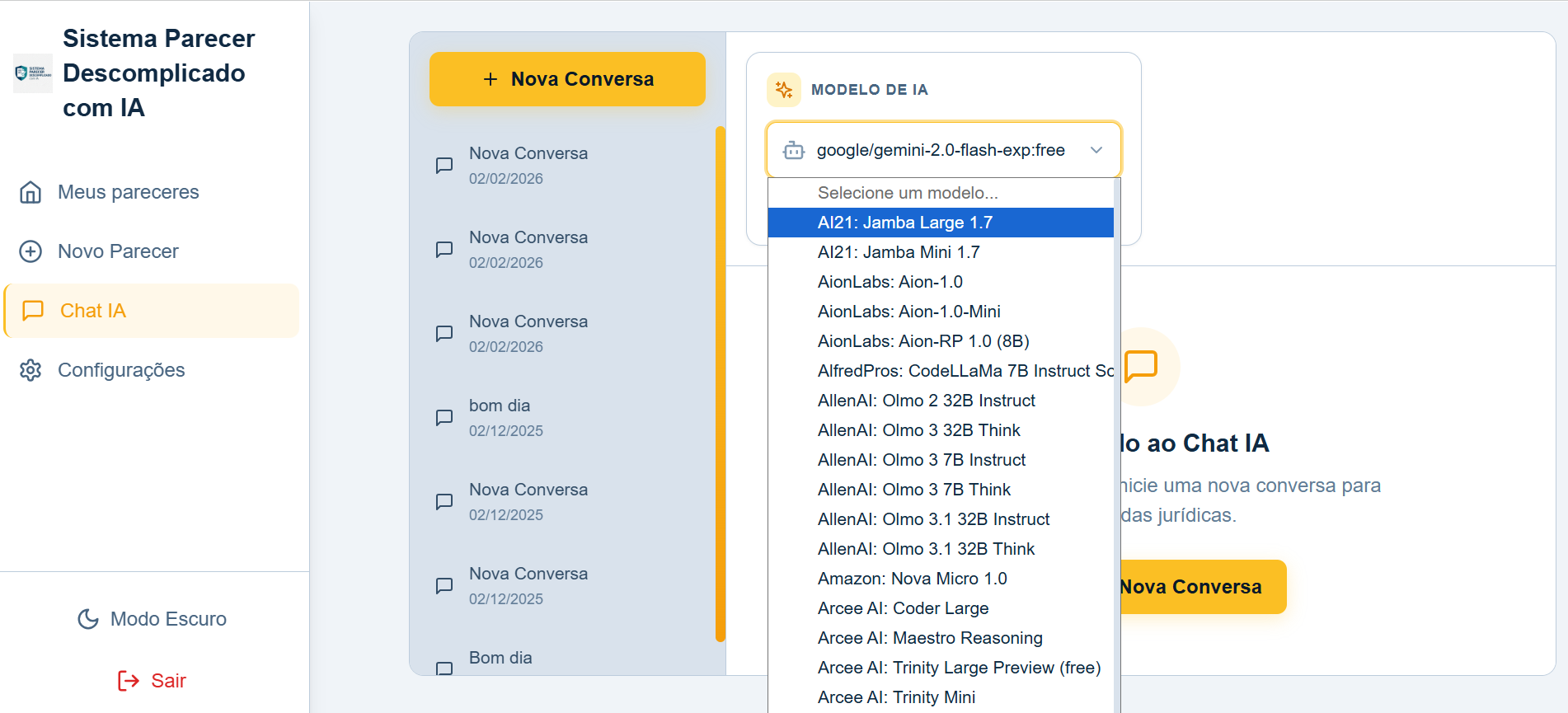This screenshot has height=713, width=1568.
Task: Click the logout arrow icon beside Sair
Action: pyautogui.click(x=129, y=681)
